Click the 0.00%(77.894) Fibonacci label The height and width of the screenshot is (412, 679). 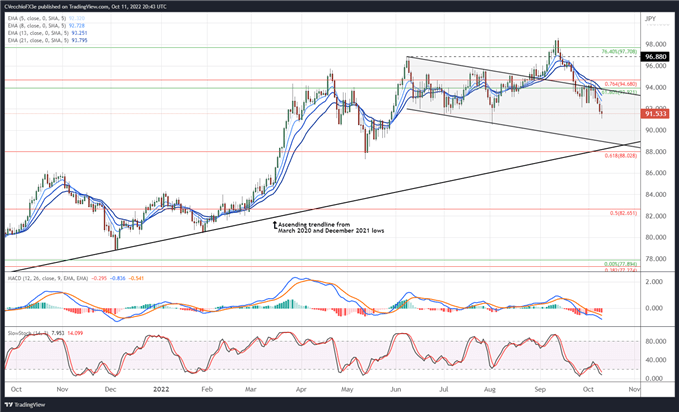[621, 264]
